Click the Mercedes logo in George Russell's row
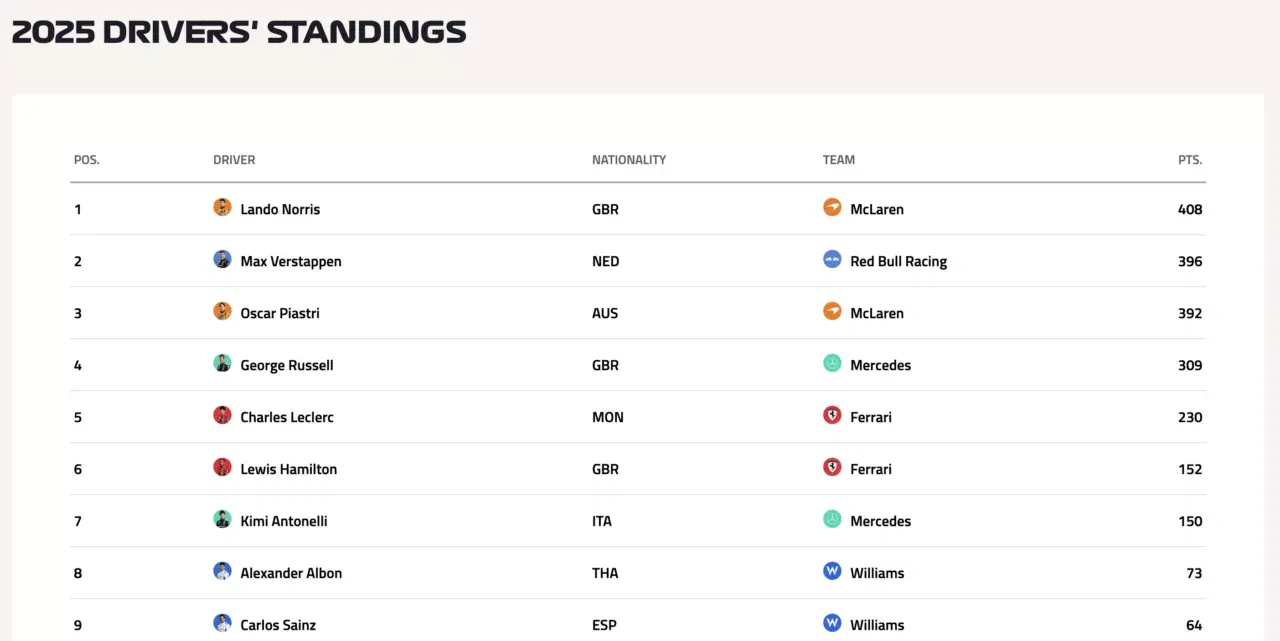 coord(832,364)
